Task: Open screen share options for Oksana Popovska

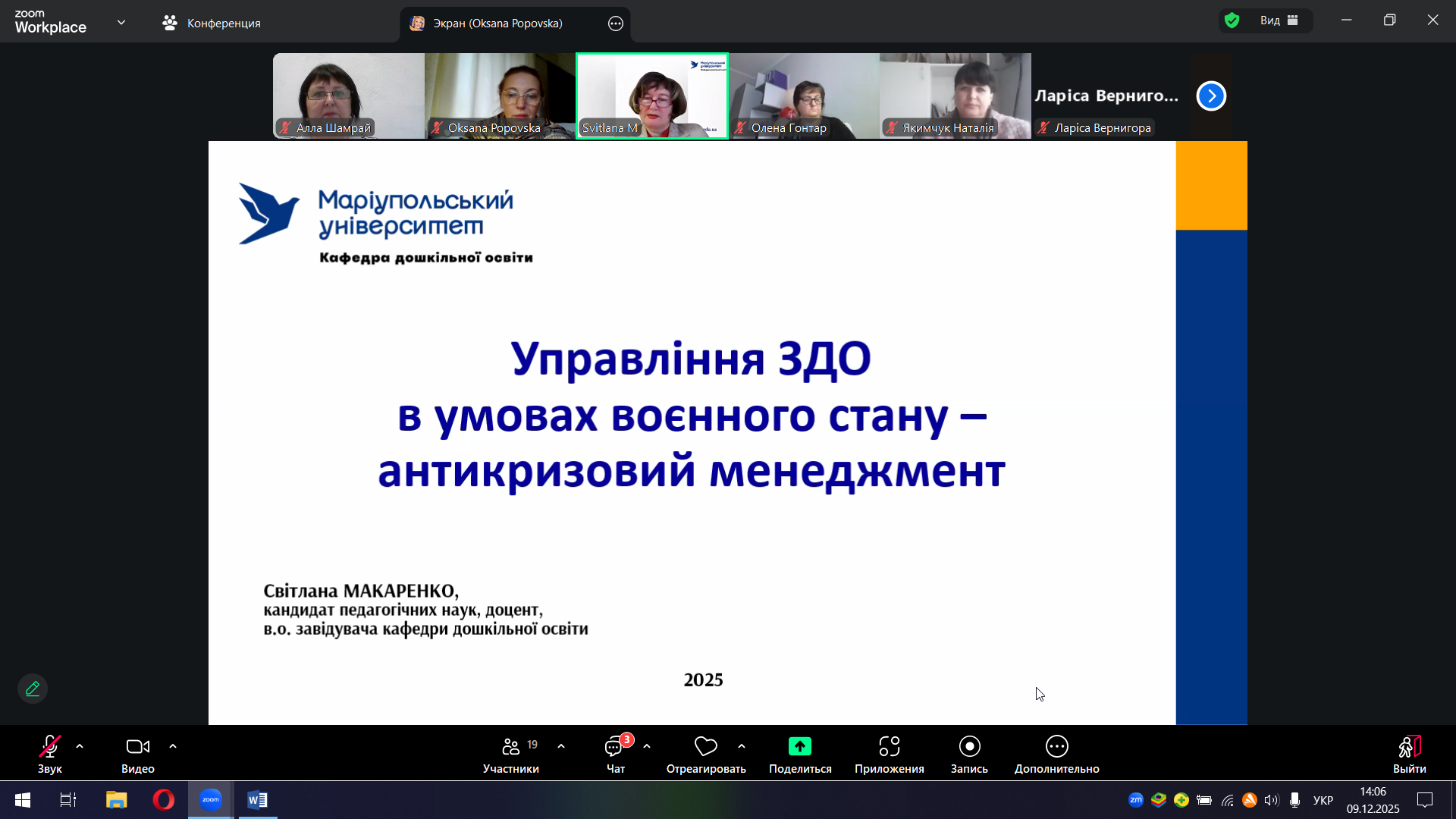Action: click(x=616, y=24)
